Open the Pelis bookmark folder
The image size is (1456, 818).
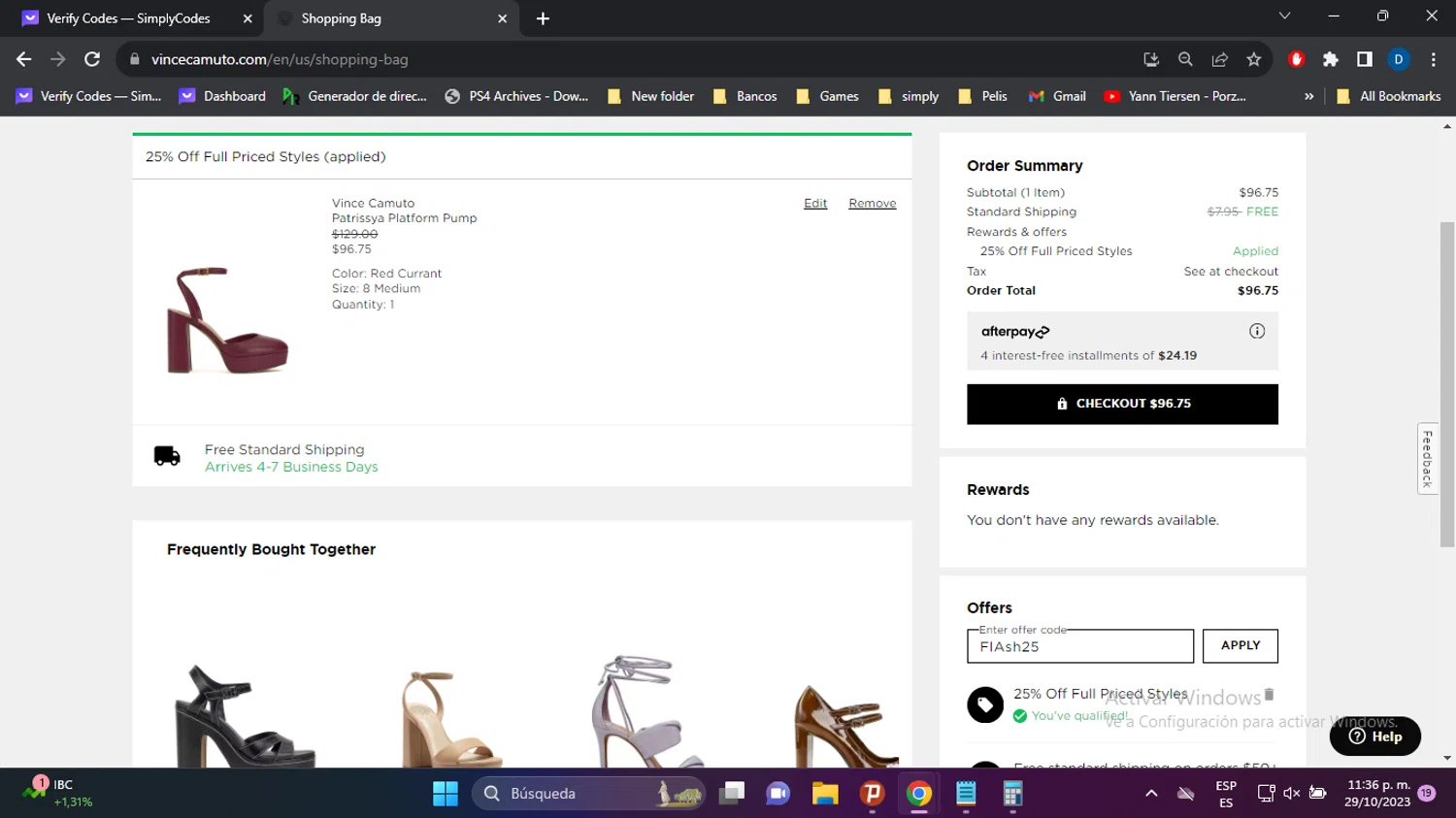pyautogui.click(x=982, y=96)
